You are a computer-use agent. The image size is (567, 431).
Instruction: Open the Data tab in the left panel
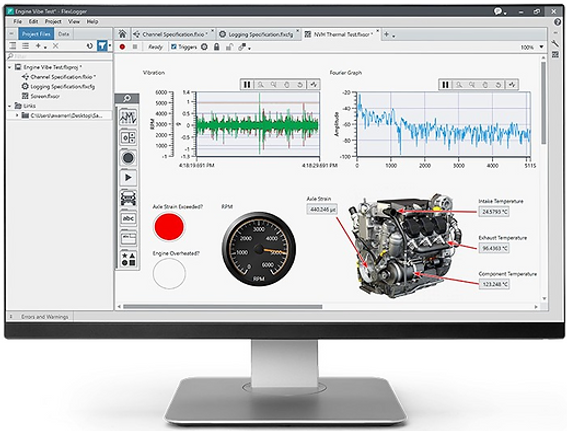64,34
